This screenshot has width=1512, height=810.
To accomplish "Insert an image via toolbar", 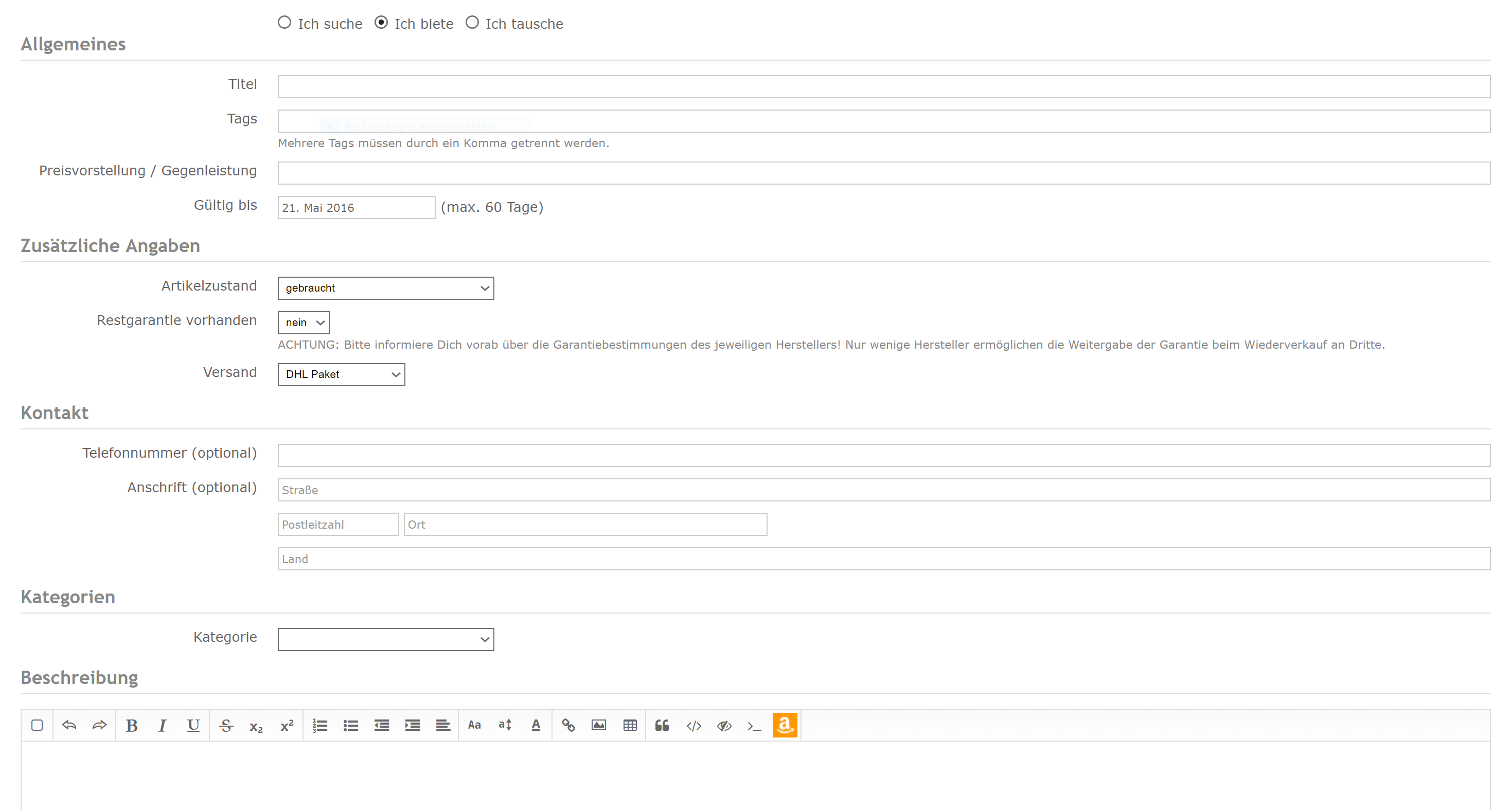I will pyautogui.click(x=599, y=726).
